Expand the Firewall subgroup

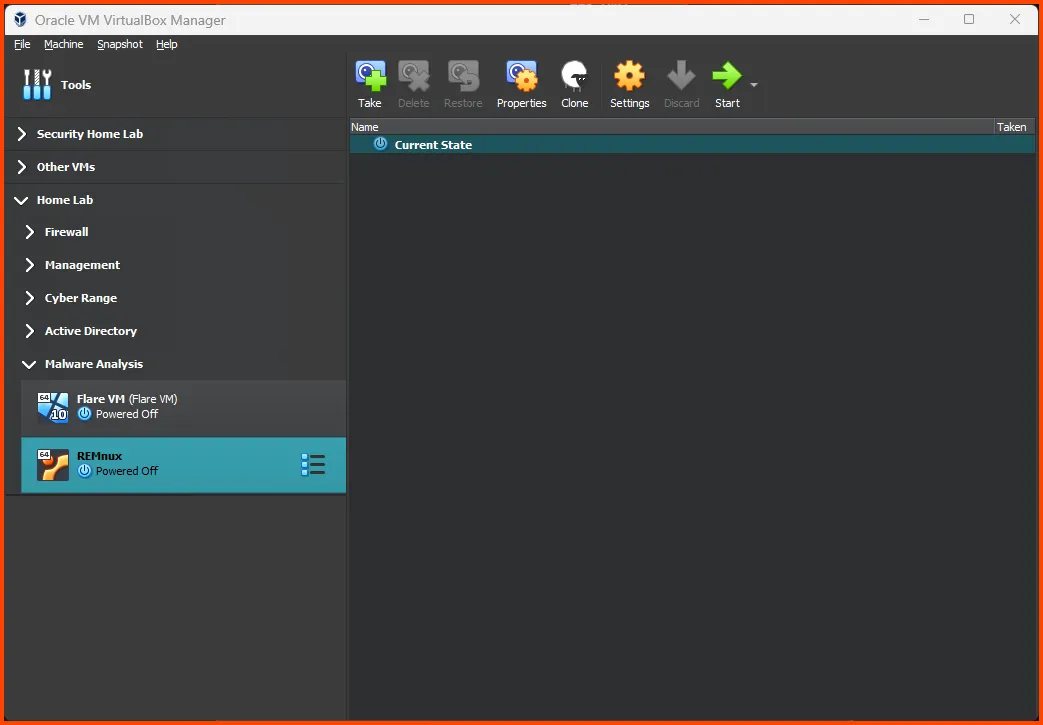(x=29, y=231)
